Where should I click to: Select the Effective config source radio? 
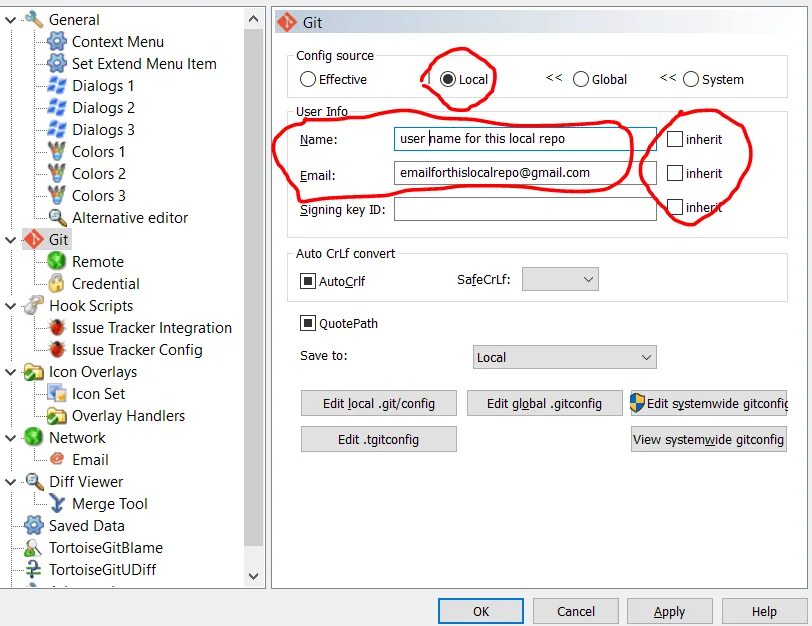point(308,79)
